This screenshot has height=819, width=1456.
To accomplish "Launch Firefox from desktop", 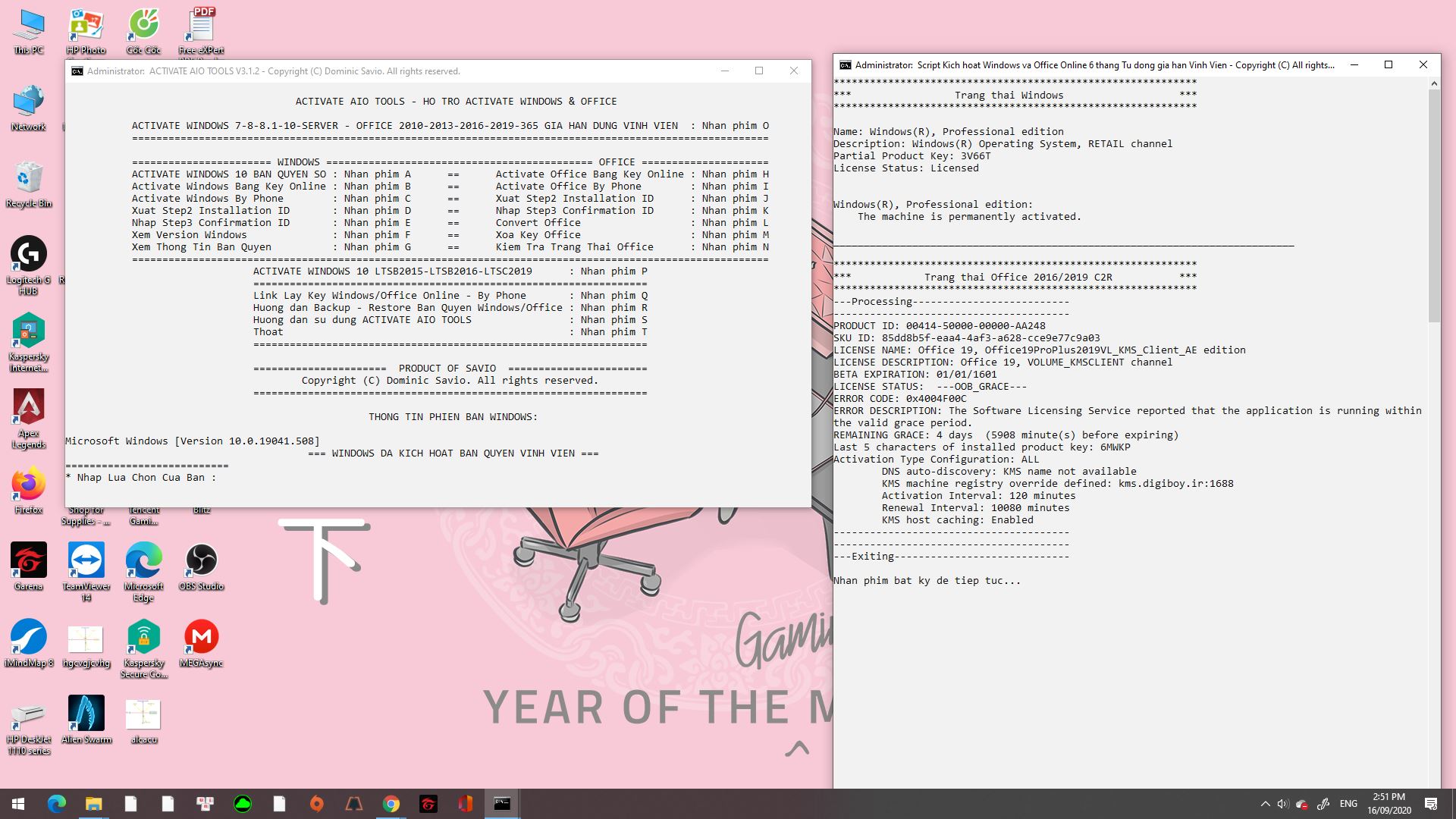I will [29, 486].
